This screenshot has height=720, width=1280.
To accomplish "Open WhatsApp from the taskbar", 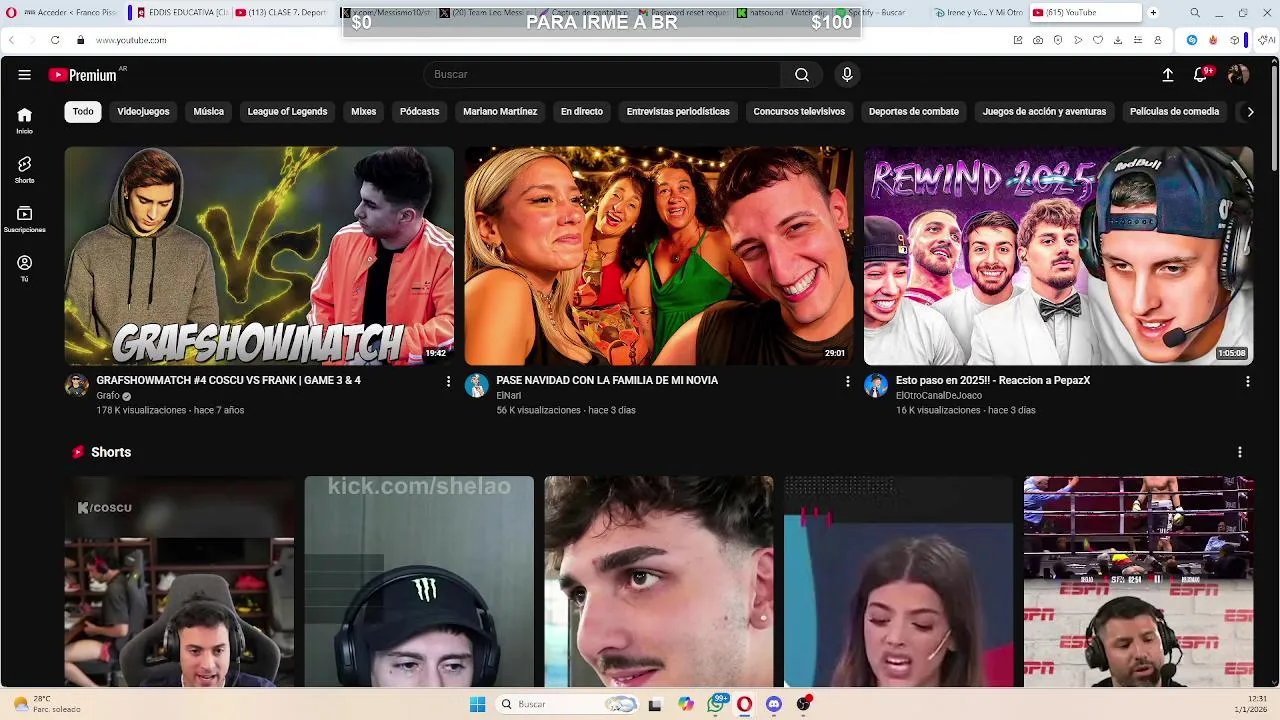I will (716, 704).
